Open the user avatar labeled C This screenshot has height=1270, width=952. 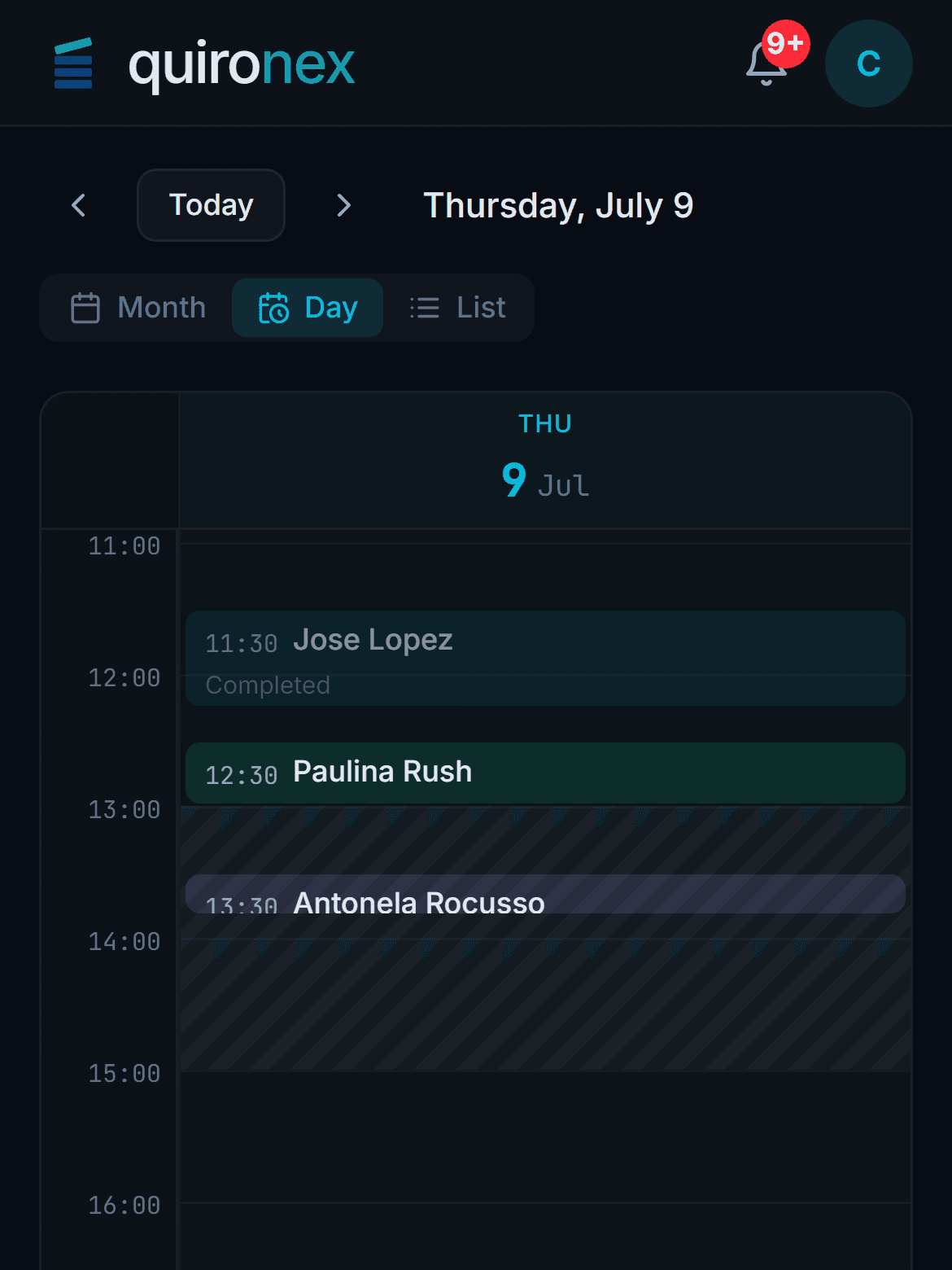coord(868,63)
